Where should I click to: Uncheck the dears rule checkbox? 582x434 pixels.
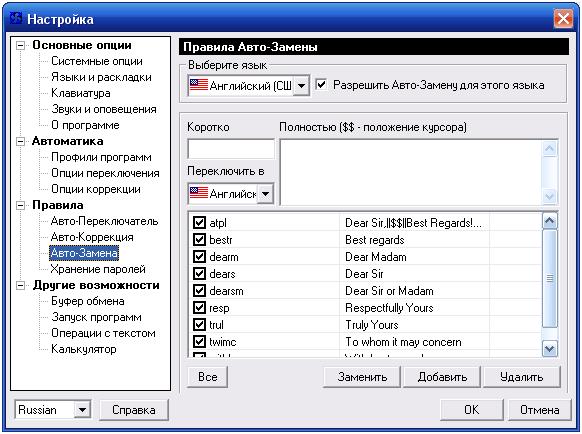tap(199, 274)
